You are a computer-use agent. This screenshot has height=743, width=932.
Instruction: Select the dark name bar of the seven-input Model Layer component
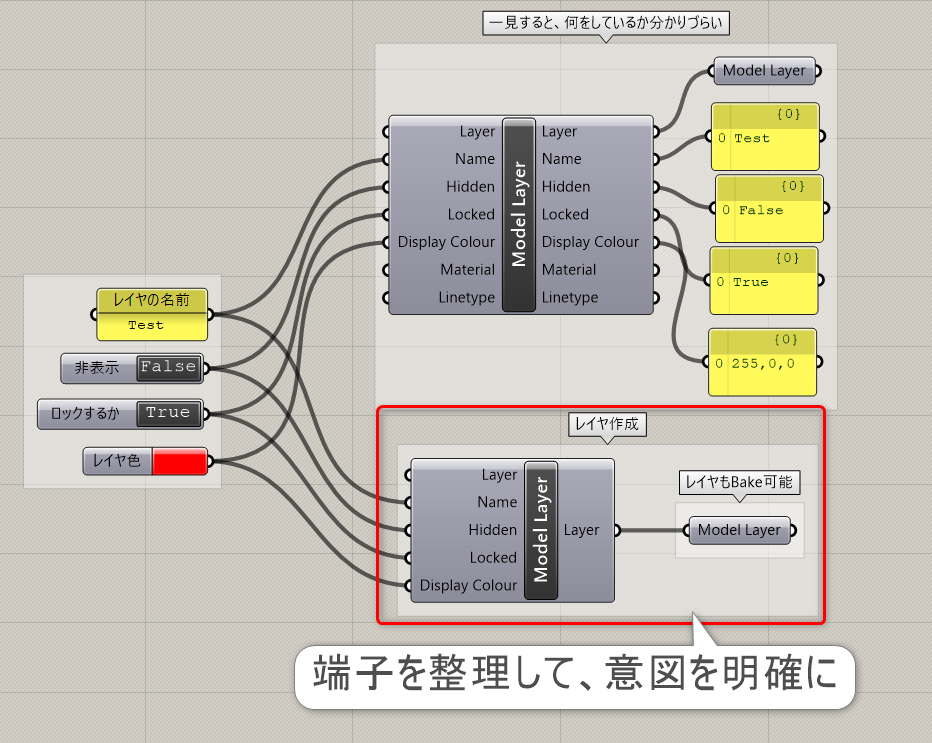point(518,215)
